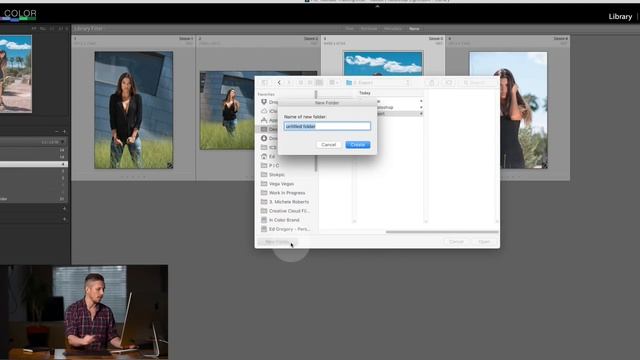This screenshot has height=360, width=640.
Task: Switch file dialog to list view
Action: tap(310, 82)
